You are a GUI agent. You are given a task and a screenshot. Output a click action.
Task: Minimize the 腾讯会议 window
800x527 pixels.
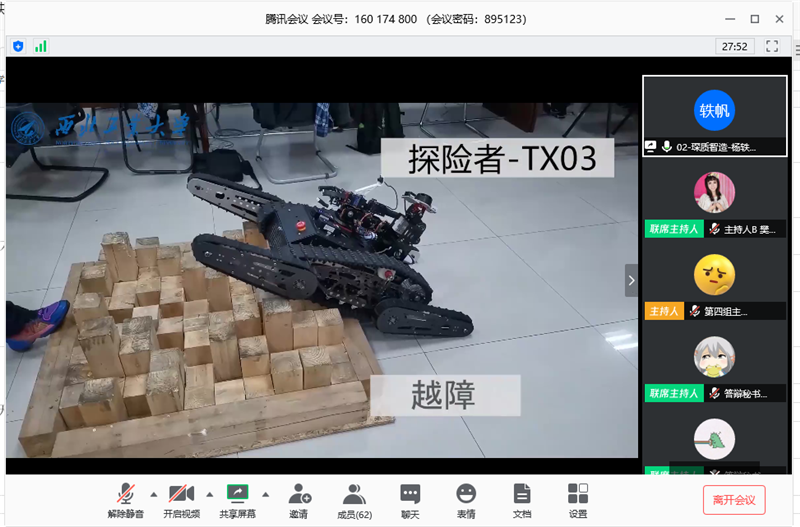pyautogui.click(x=730, y=19)
